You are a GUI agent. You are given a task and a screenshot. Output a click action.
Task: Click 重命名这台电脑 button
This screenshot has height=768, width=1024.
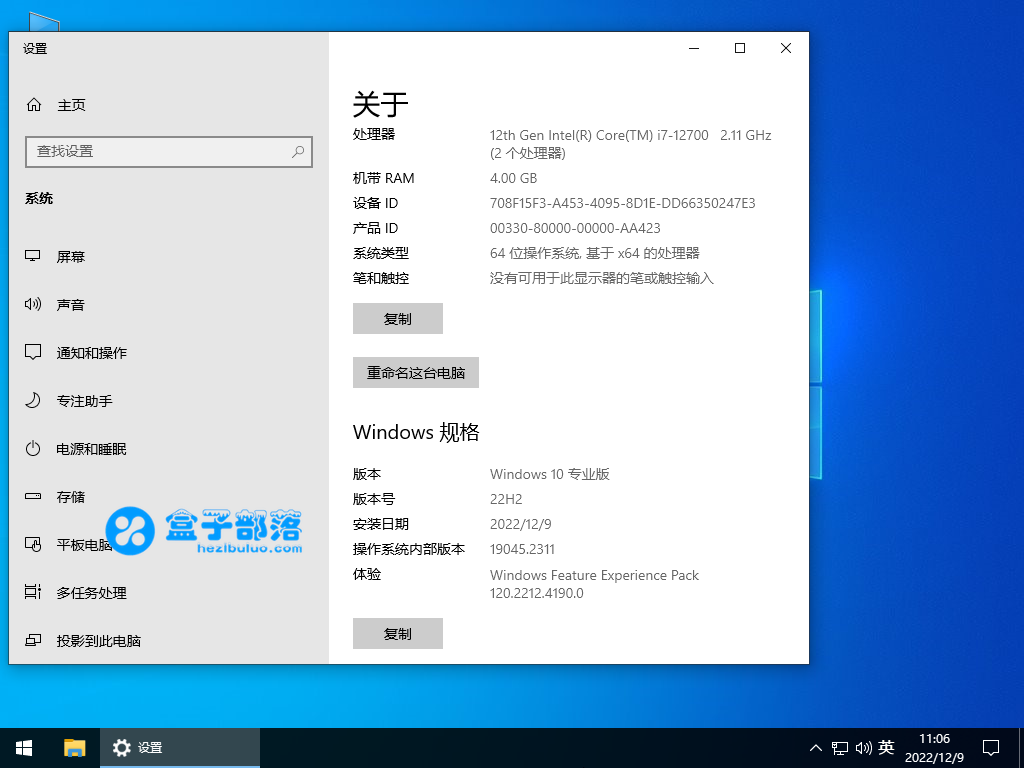coord(415,372)
